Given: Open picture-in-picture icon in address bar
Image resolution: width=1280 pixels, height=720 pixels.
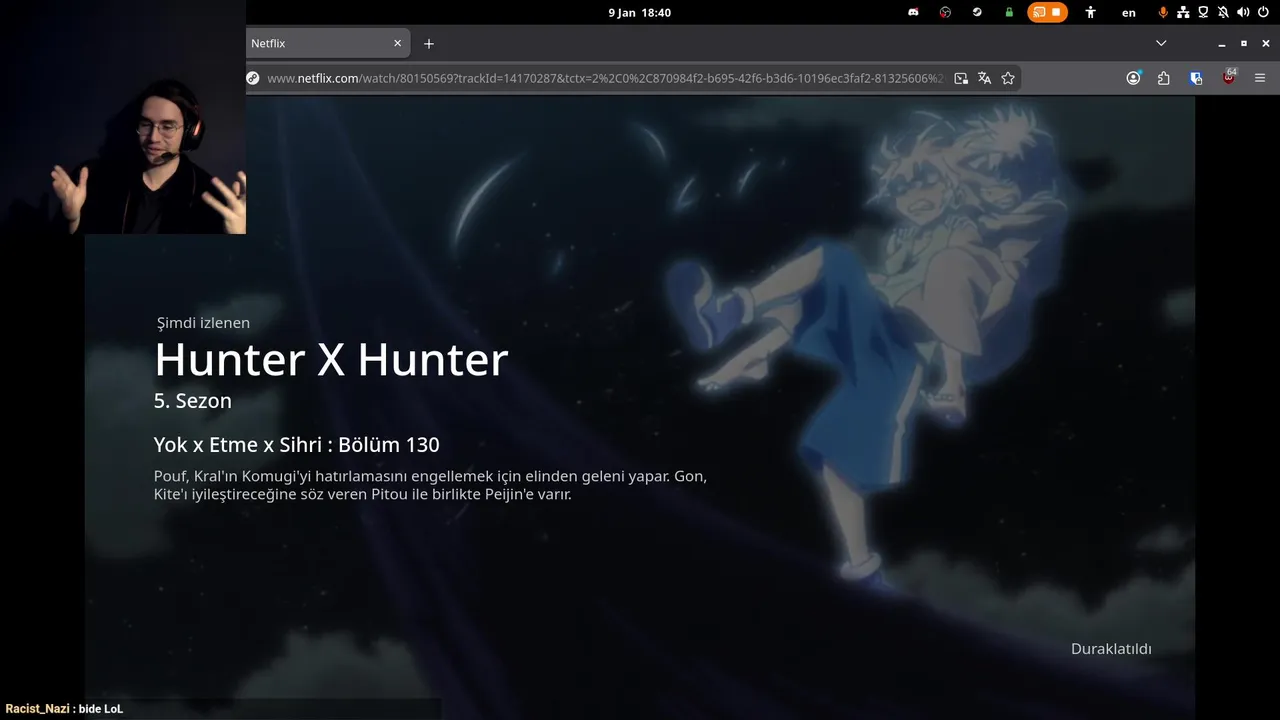Looking at the screenshot, I should 961,78.
